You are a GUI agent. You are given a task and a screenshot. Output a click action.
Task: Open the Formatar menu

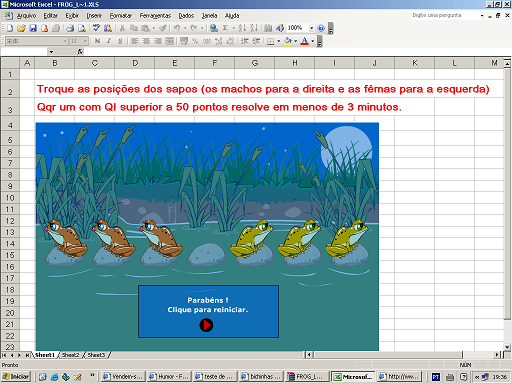click(121, 16)
